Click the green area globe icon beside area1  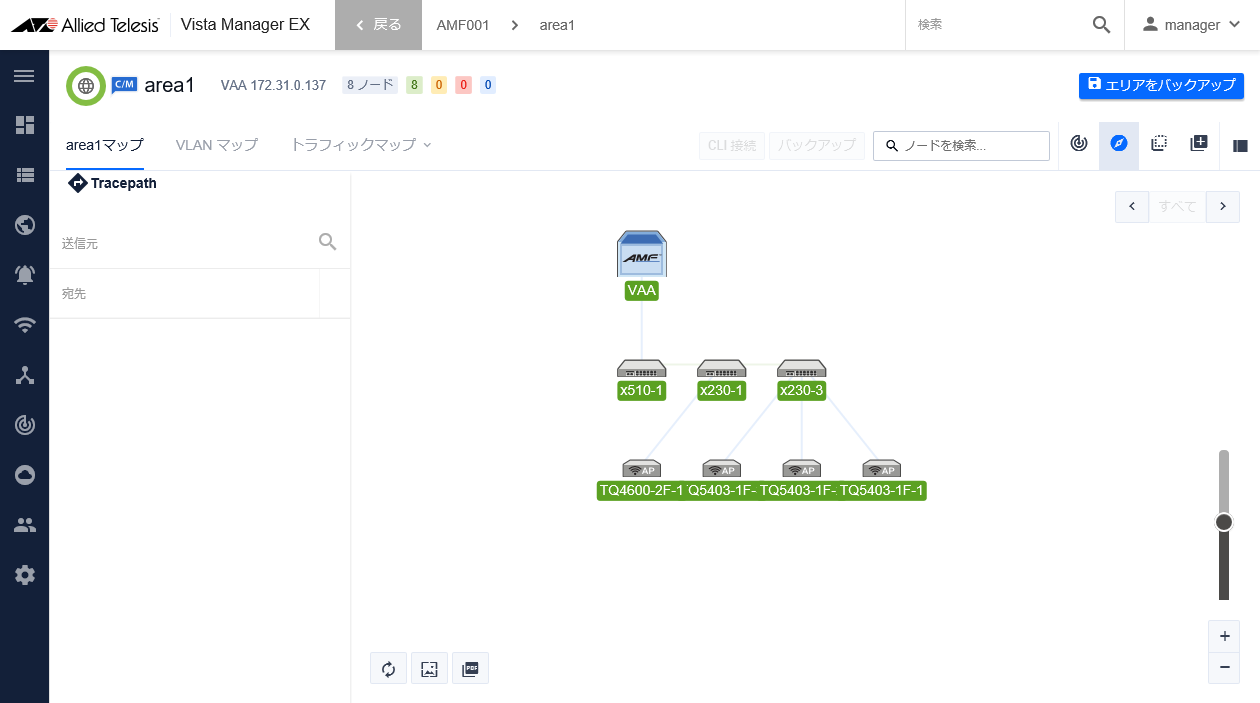pos(86,86)
